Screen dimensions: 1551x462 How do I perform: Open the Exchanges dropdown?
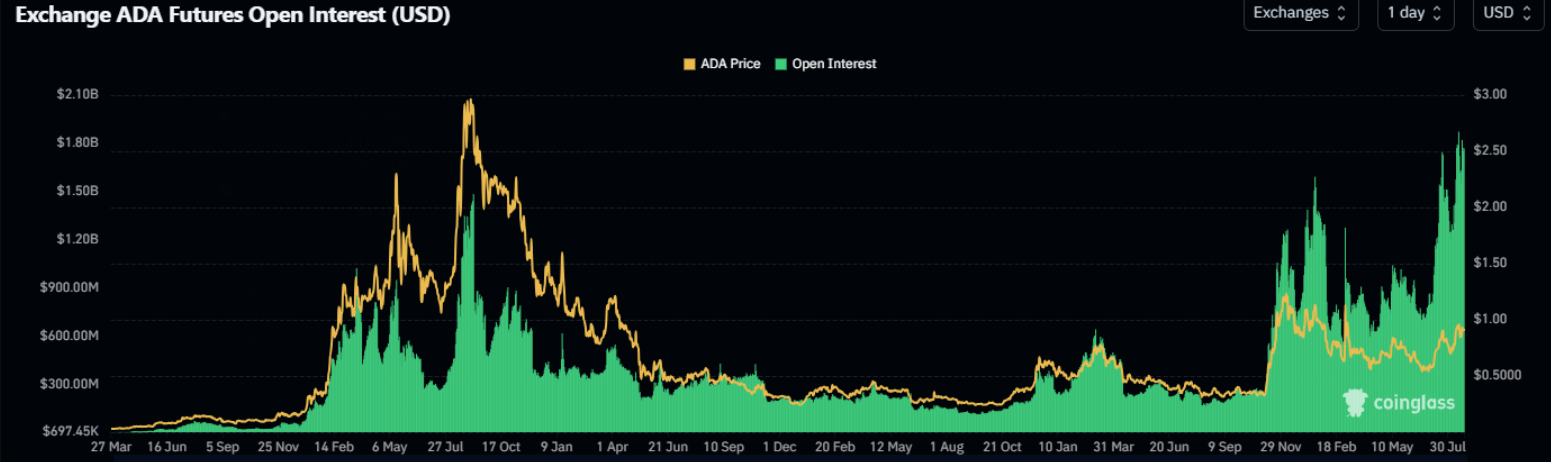tap(1301, 13)
